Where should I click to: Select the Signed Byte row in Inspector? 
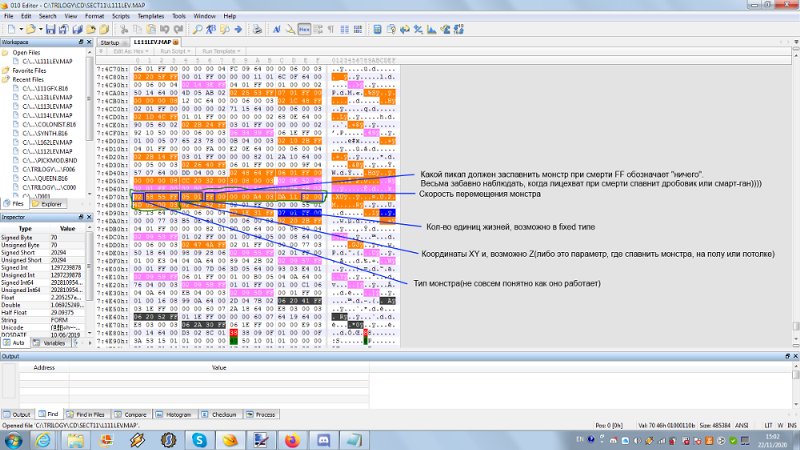pos(42,238)
